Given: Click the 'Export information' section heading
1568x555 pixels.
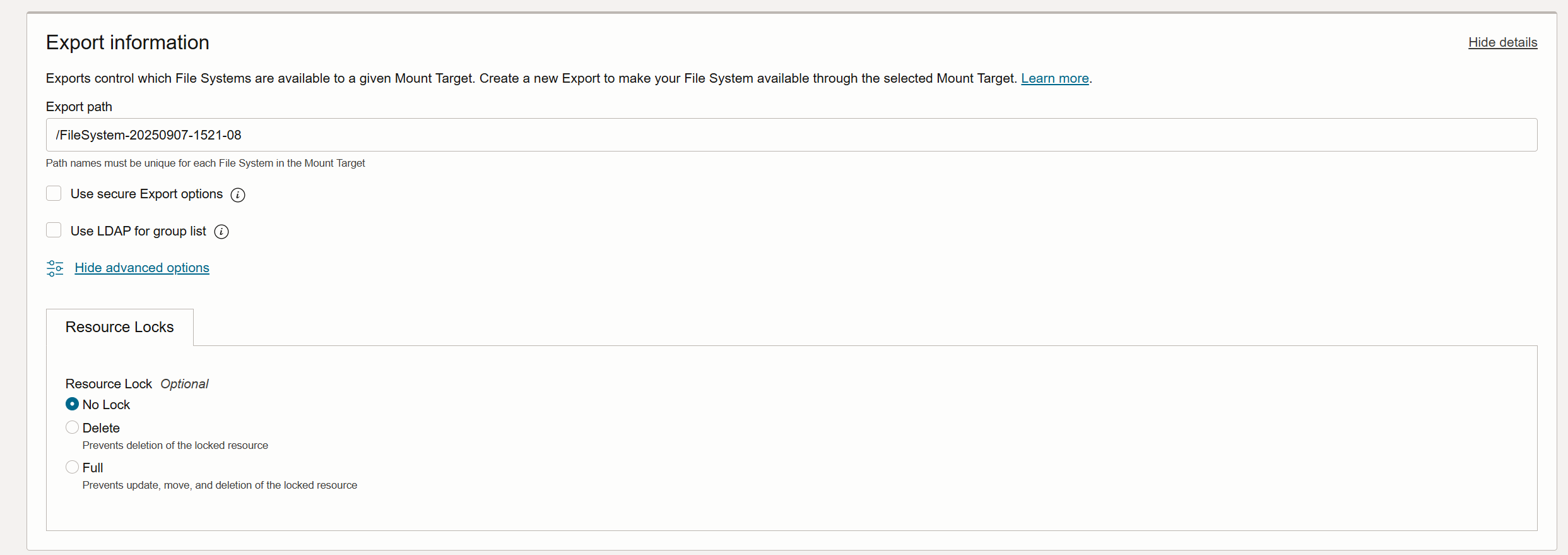Looking at the screenshot, I should [127, 42].
